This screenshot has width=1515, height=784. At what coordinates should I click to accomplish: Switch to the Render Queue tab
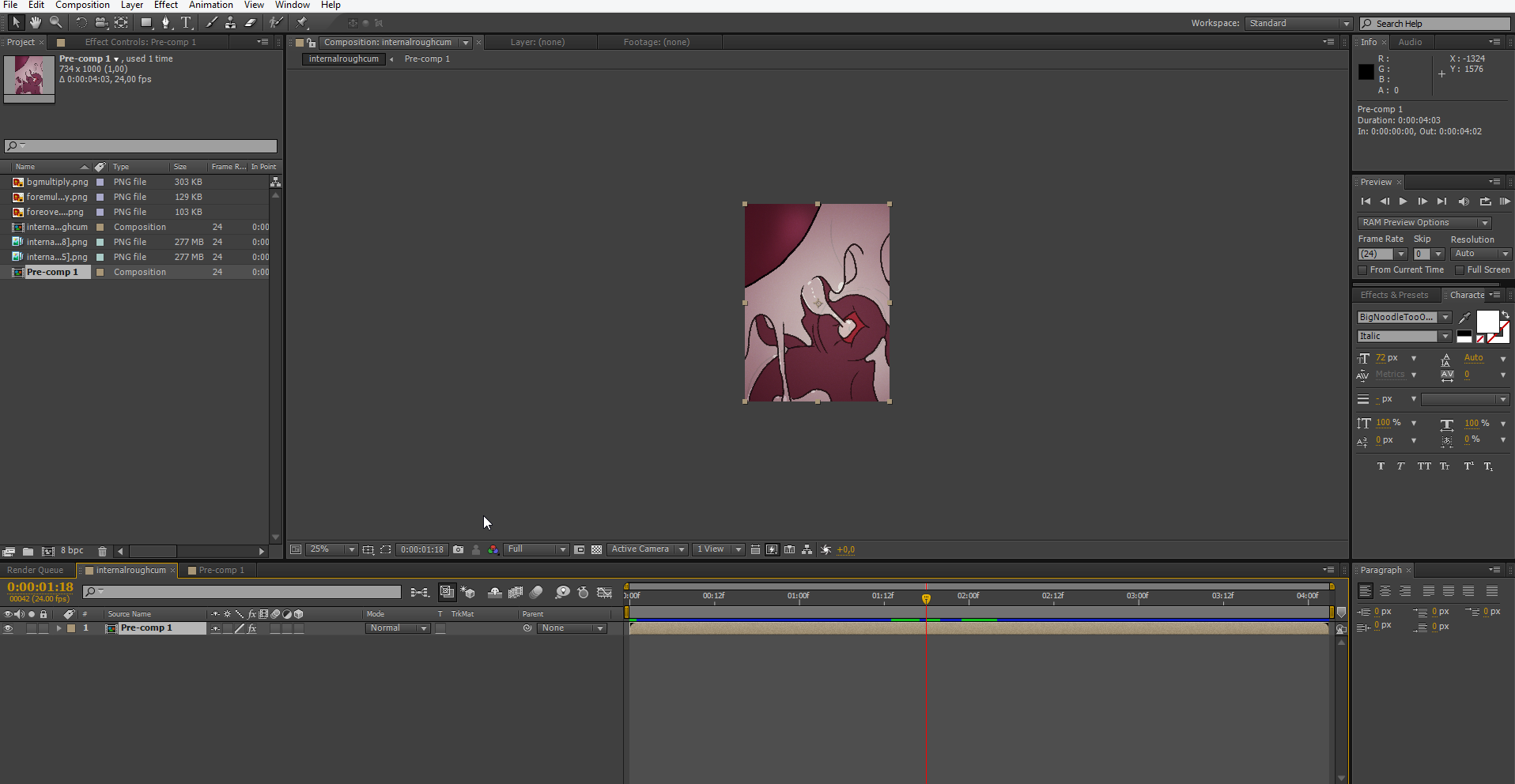coord(36,571)
